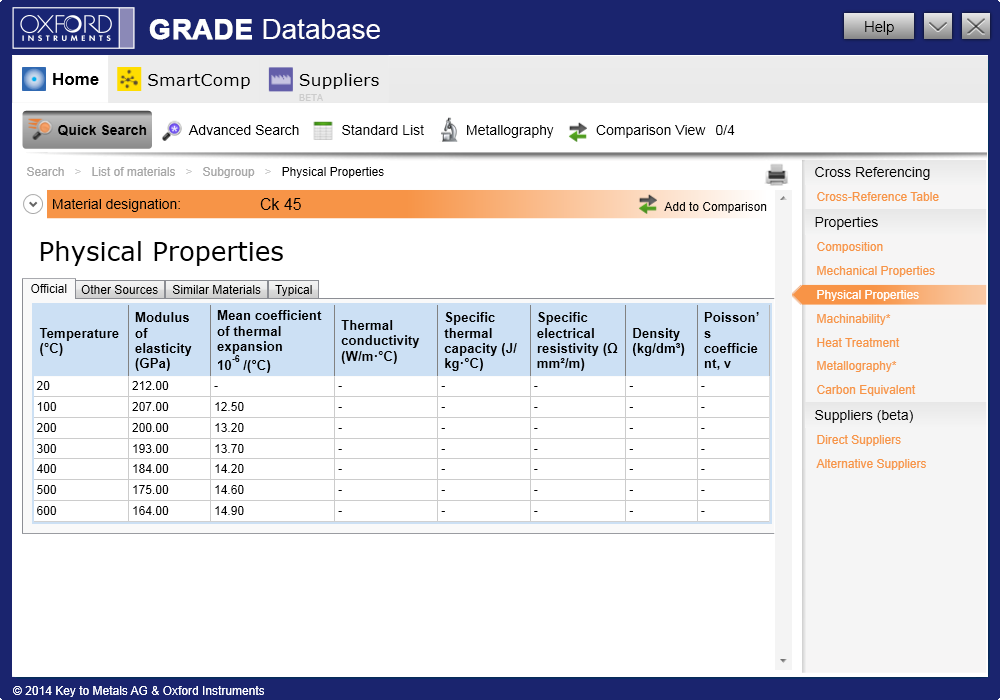Open the Heat Treatment link
This screenshot has height=700, width=1000.
pos(858,343)
